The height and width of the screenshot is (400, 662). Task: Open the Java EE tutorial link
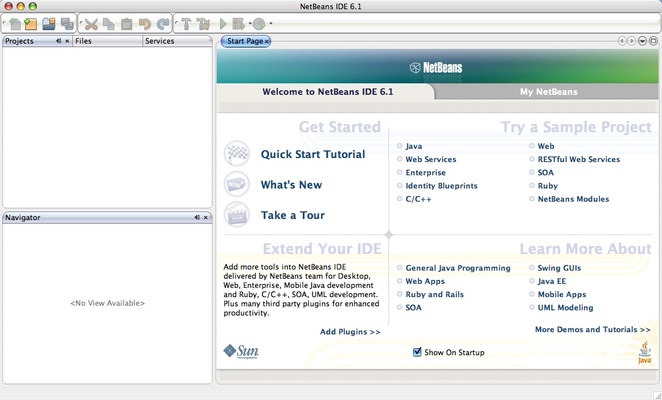tap(552, 281)
